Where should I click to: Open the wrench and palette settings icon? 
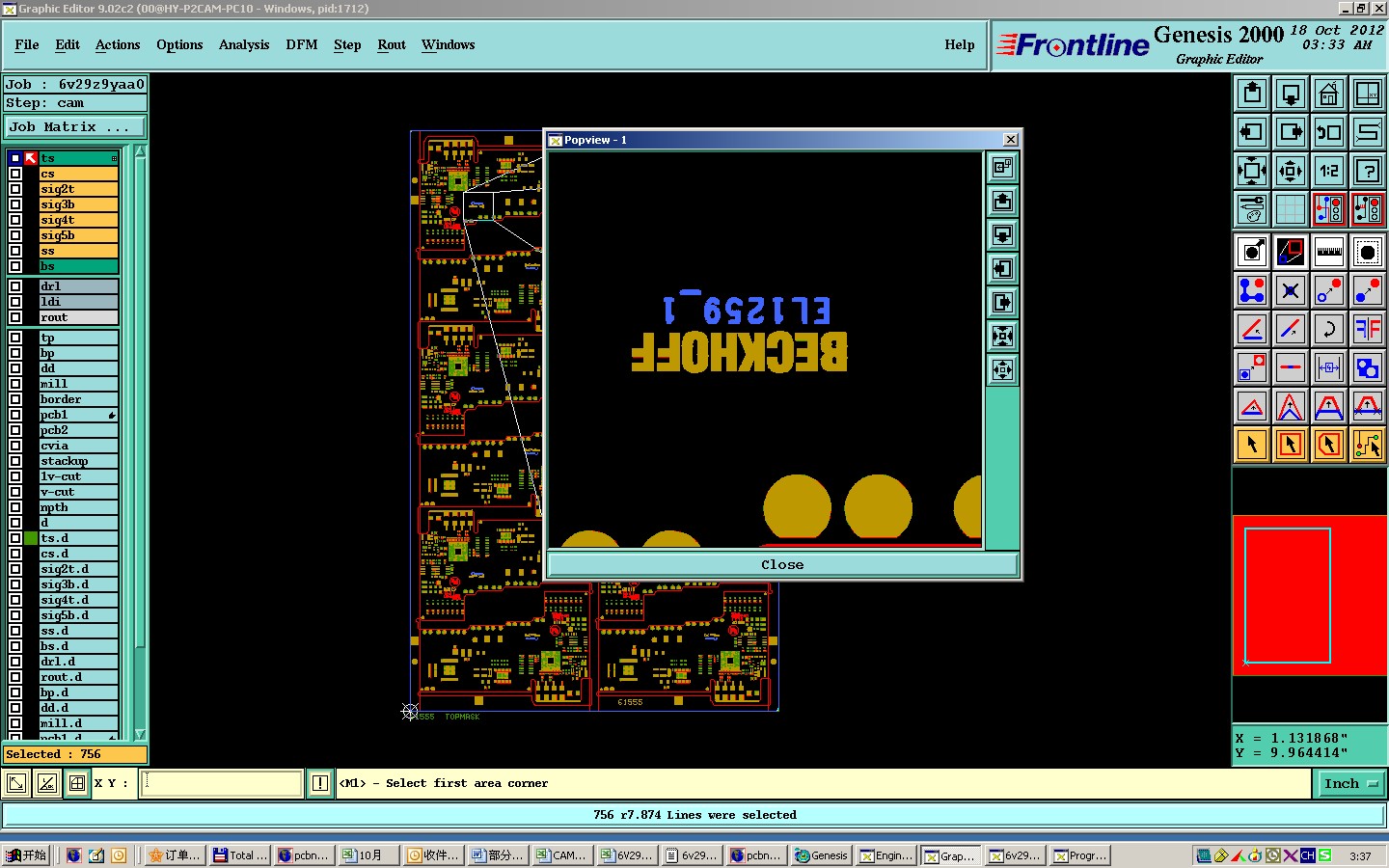(1252, 209)
